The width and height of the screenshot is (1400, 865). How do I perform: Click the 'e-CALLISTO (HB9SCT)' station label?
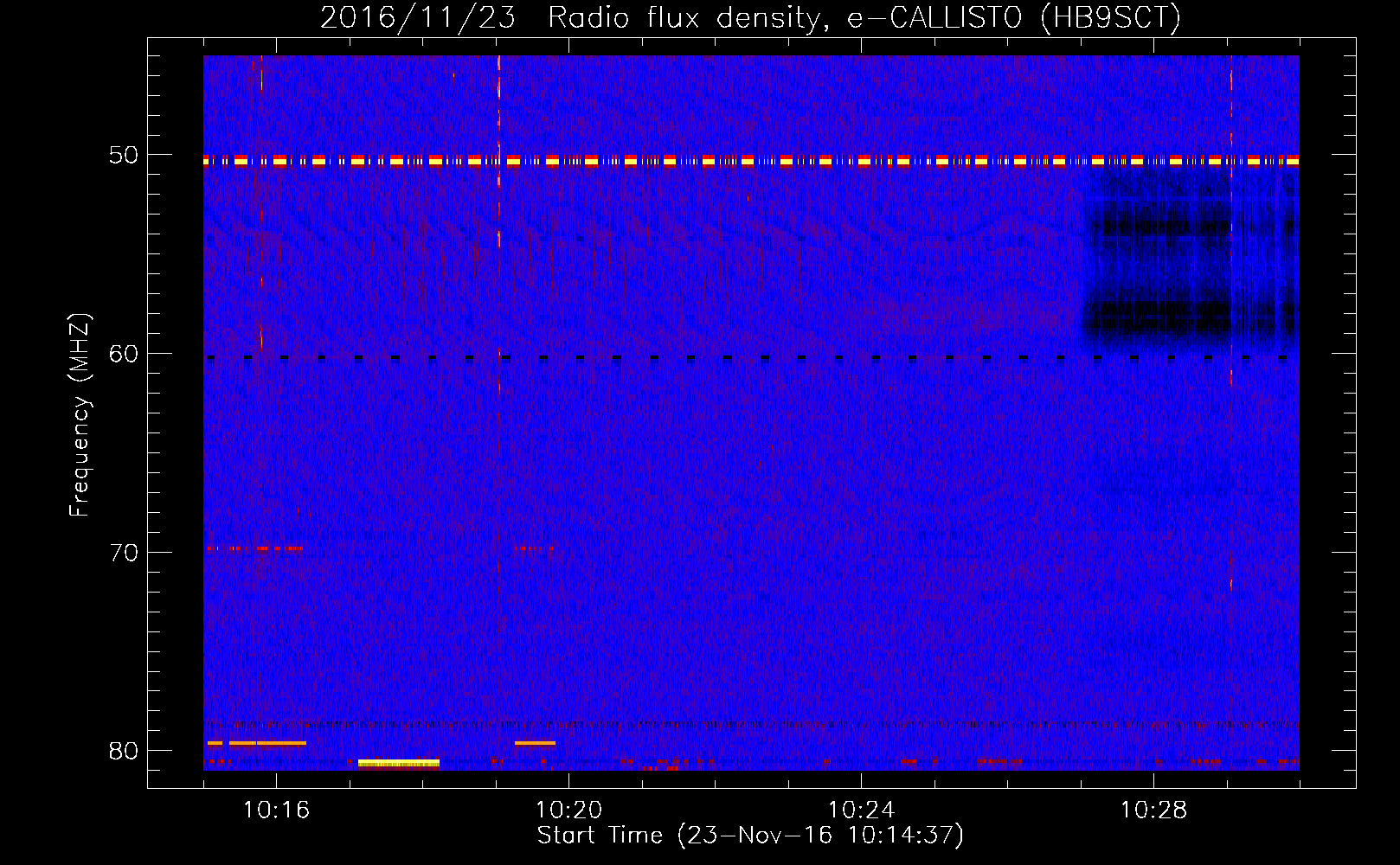(1014, 18)
